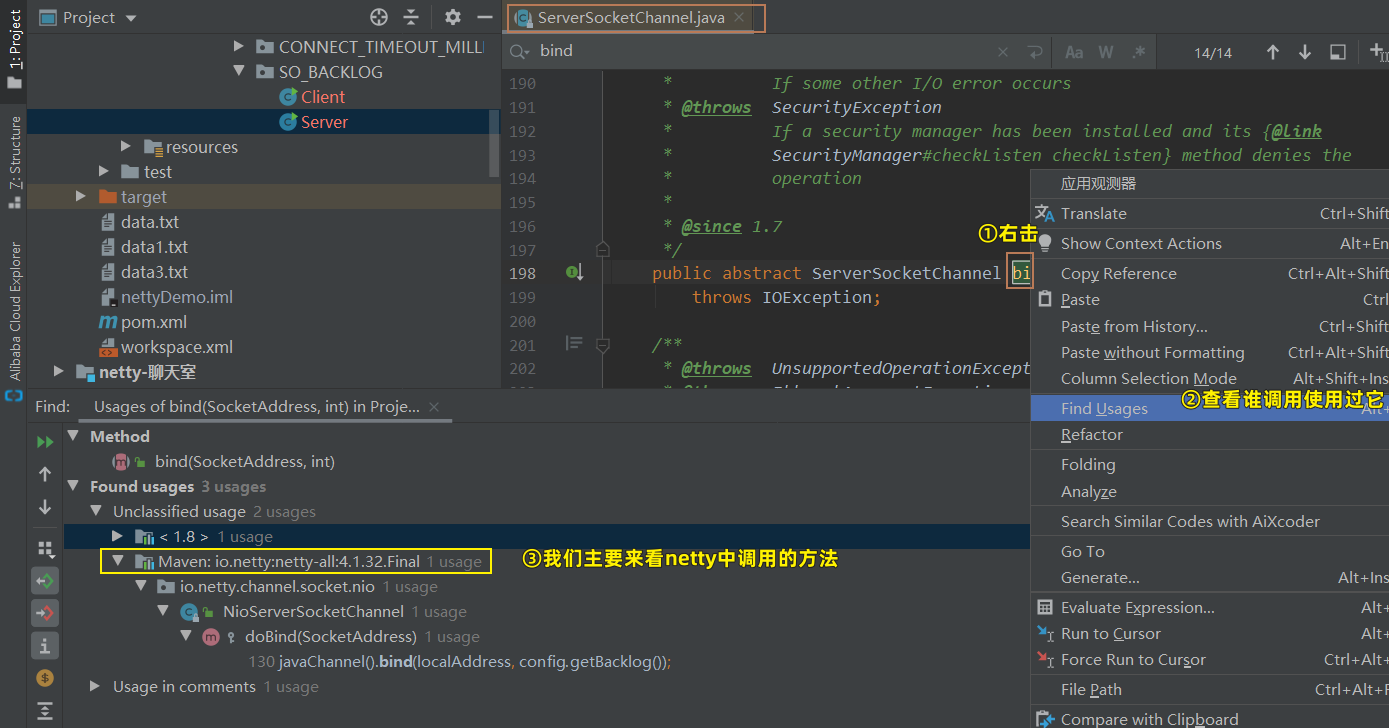Click the NioServerSocketChannel class icon
Viewport: 1389px width, 728px height.
[190, 612]
